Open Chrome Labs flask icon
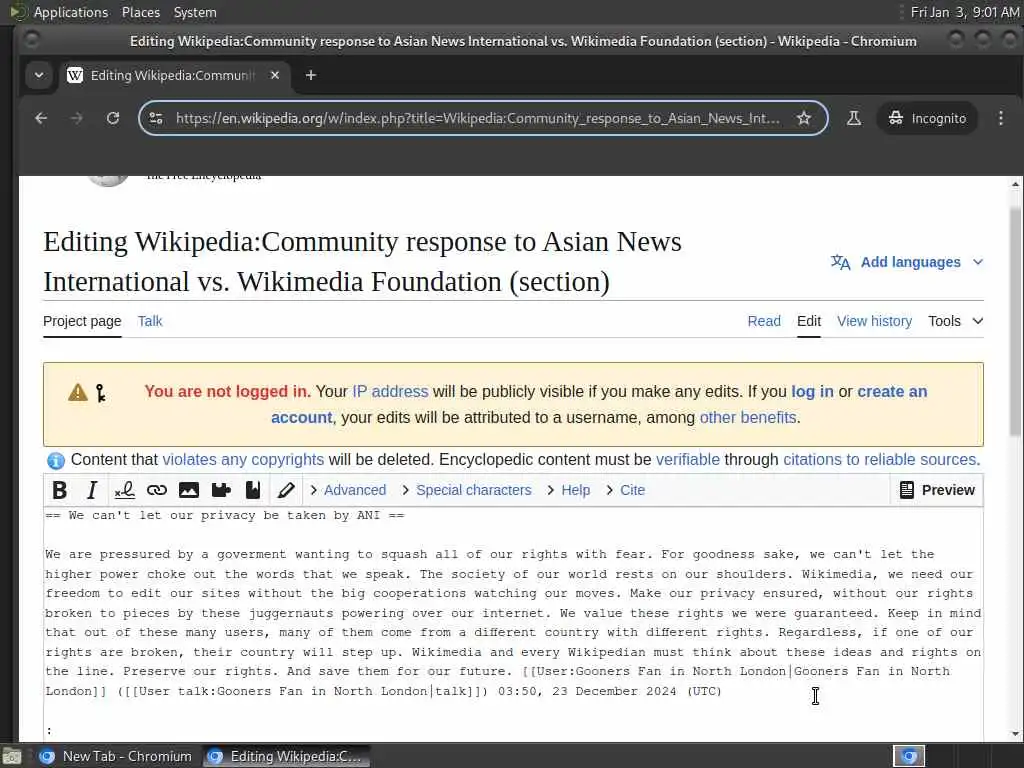 pos(854,118)
